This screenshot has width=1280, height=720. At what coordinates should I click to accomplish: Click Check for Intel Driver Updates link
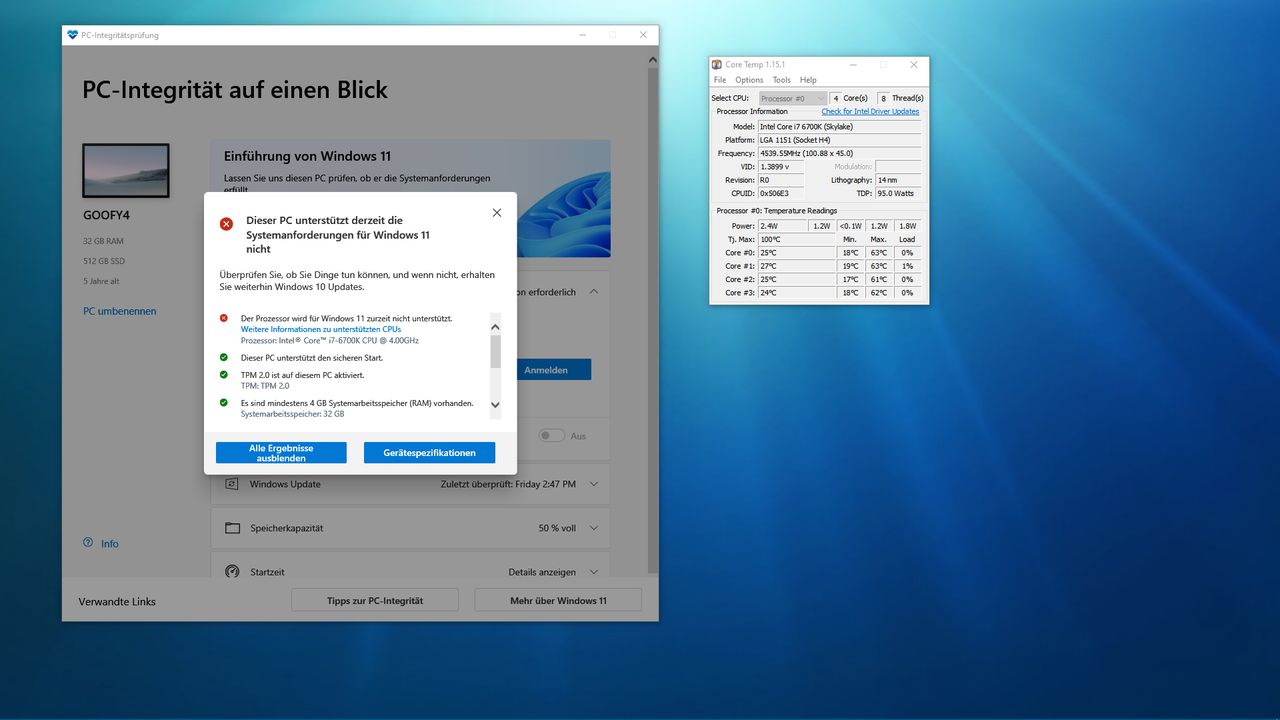click(870, 111)
